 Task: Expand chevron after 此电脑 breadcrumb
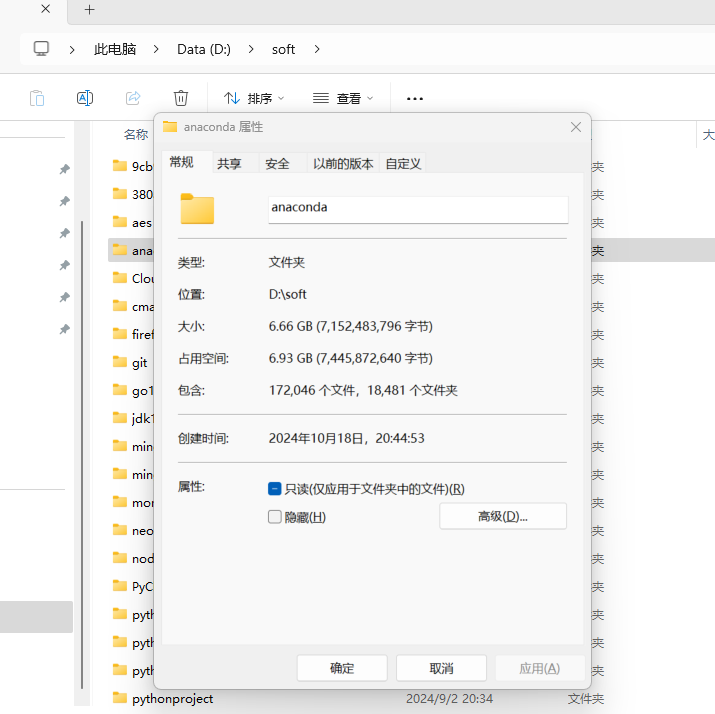click(x=156, y=49)
